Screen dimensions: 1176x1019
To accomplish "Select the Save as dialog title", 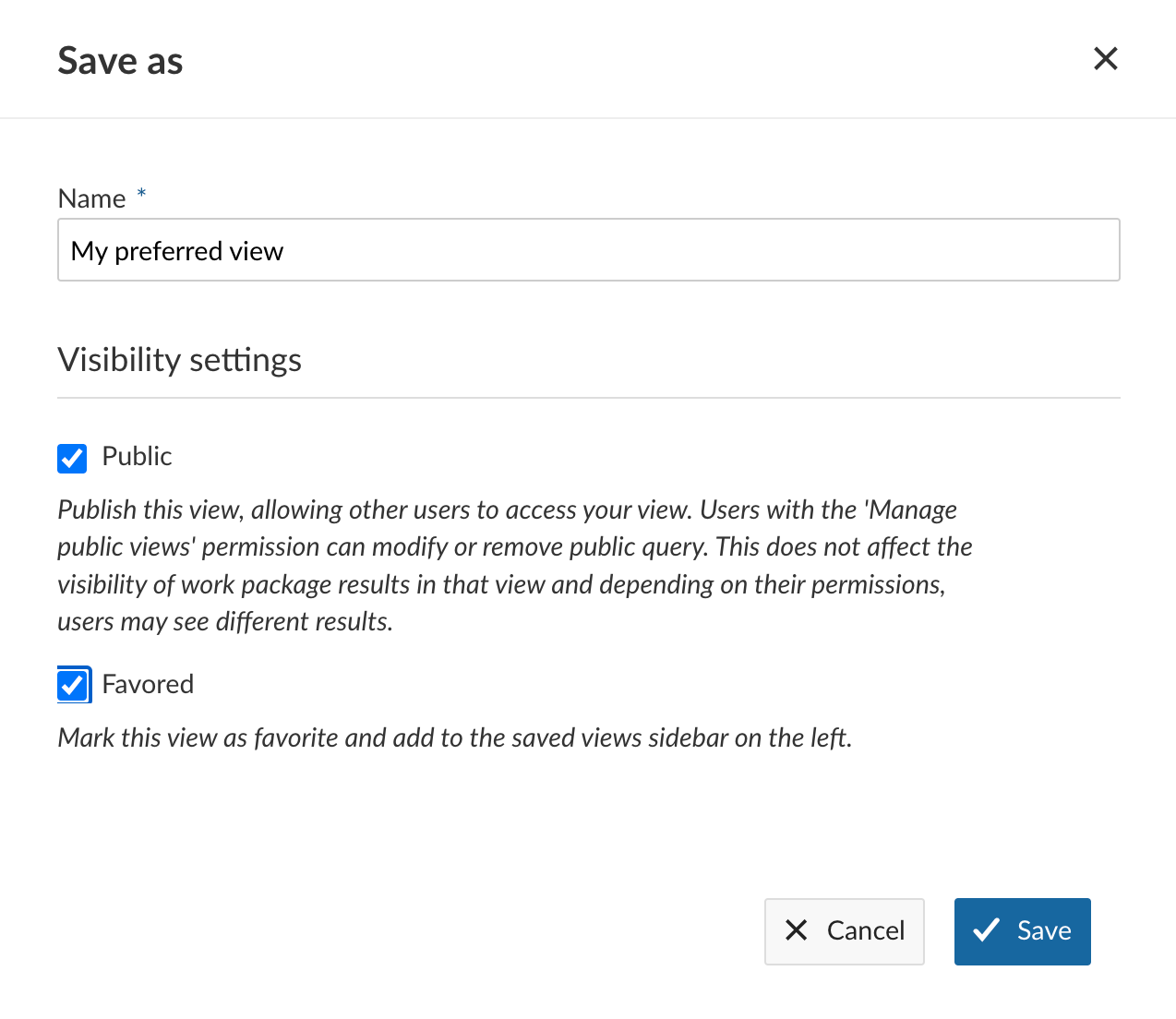I will point(120,59).
